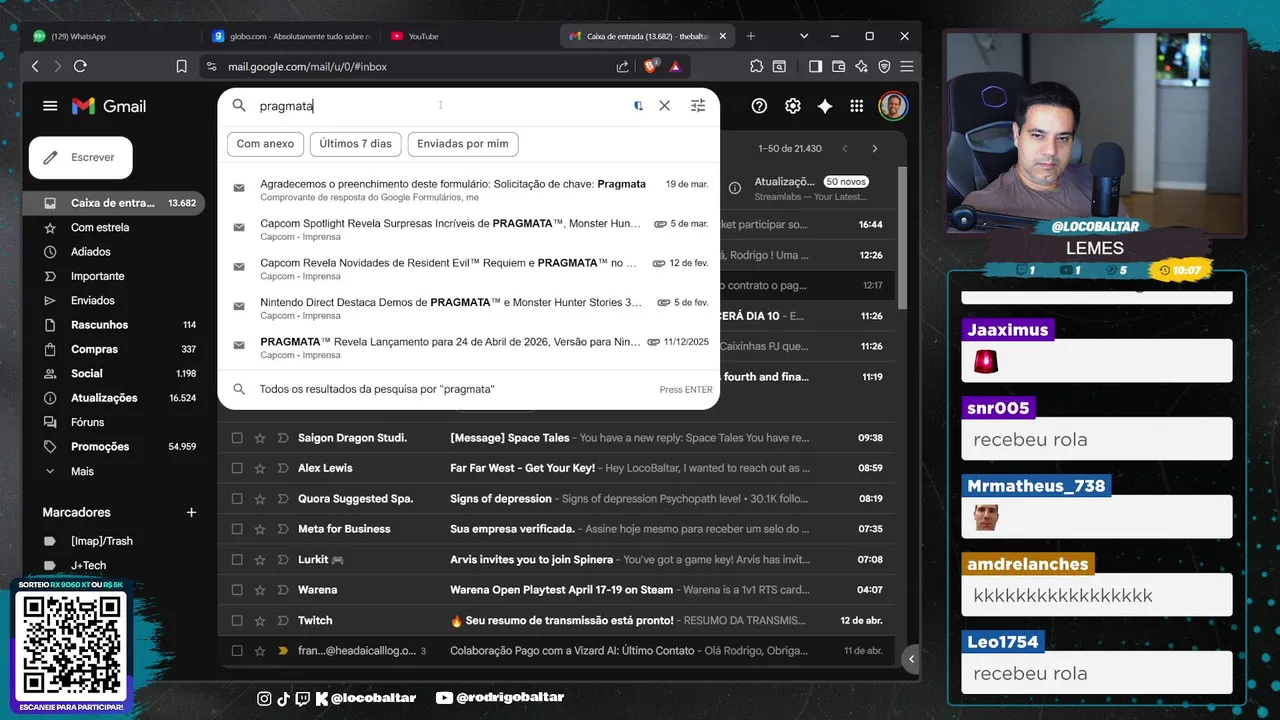Show next page of emails arrow
This screenshot has width=1280, height=720.
click(875, 148)
